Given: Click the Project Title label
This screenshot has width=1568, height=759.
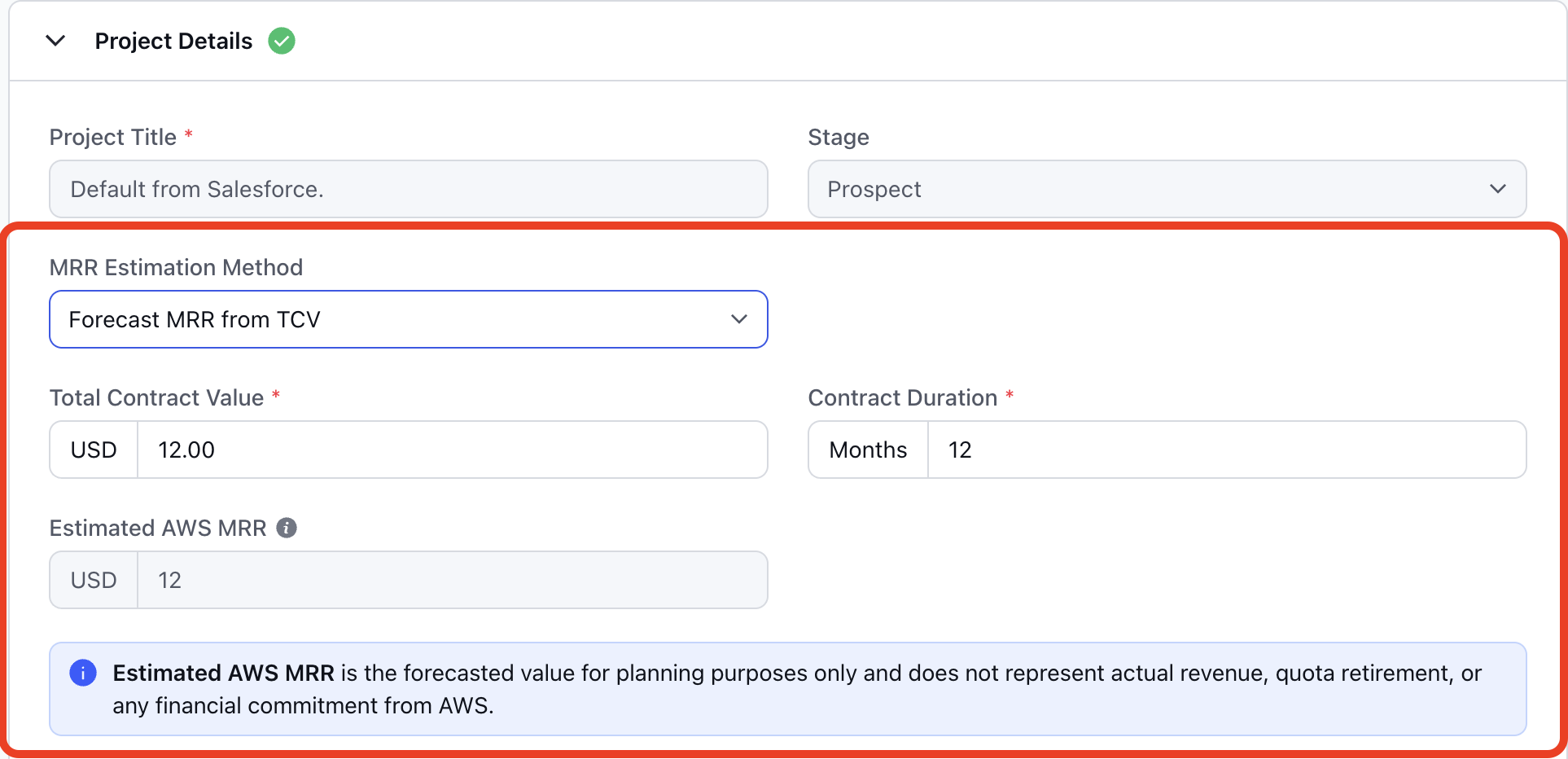Looking at the screenshot, I should click(x=113, y=137).
